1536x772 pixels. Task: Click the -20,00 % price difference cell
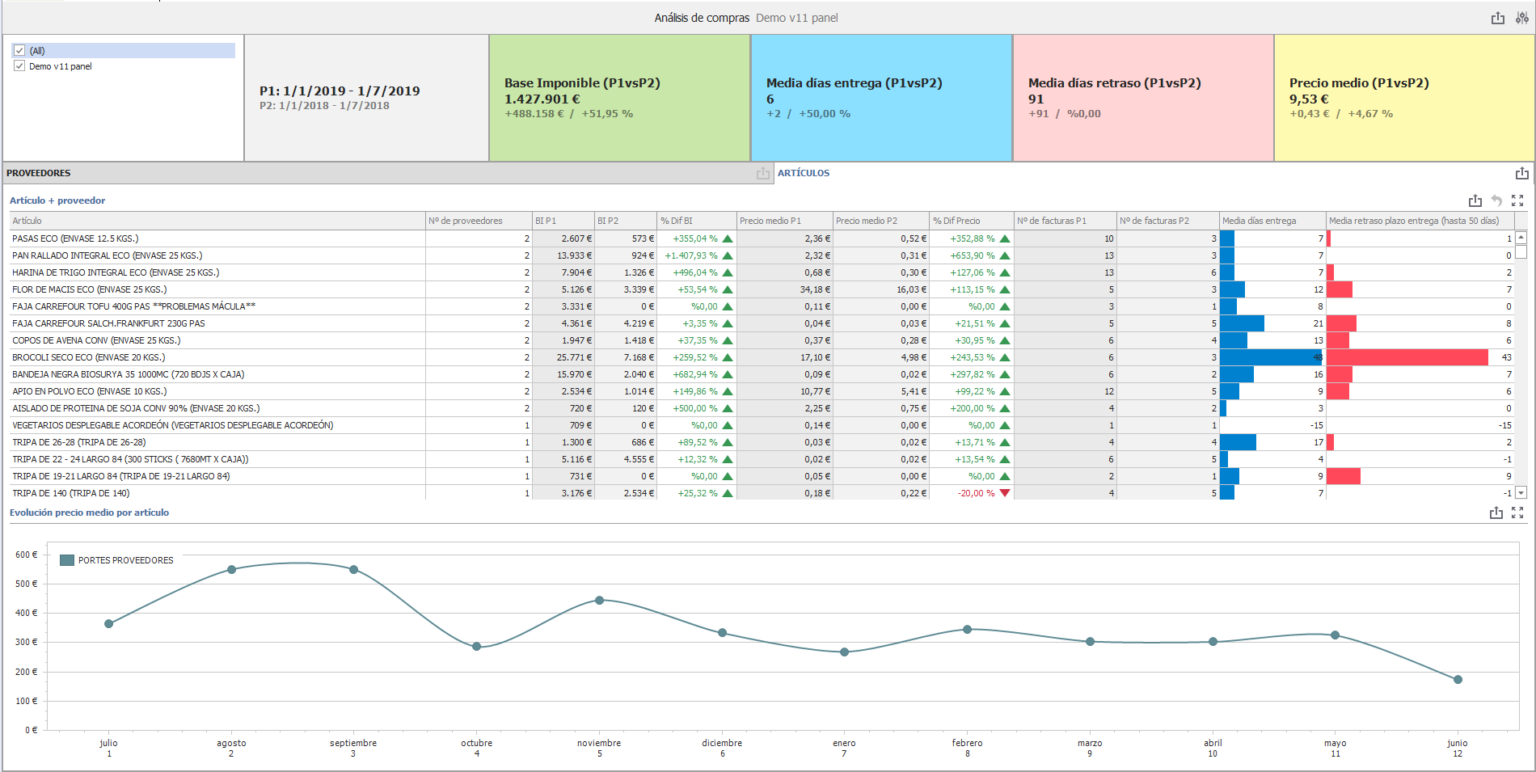pyautogui.click(x=971, y=493)
